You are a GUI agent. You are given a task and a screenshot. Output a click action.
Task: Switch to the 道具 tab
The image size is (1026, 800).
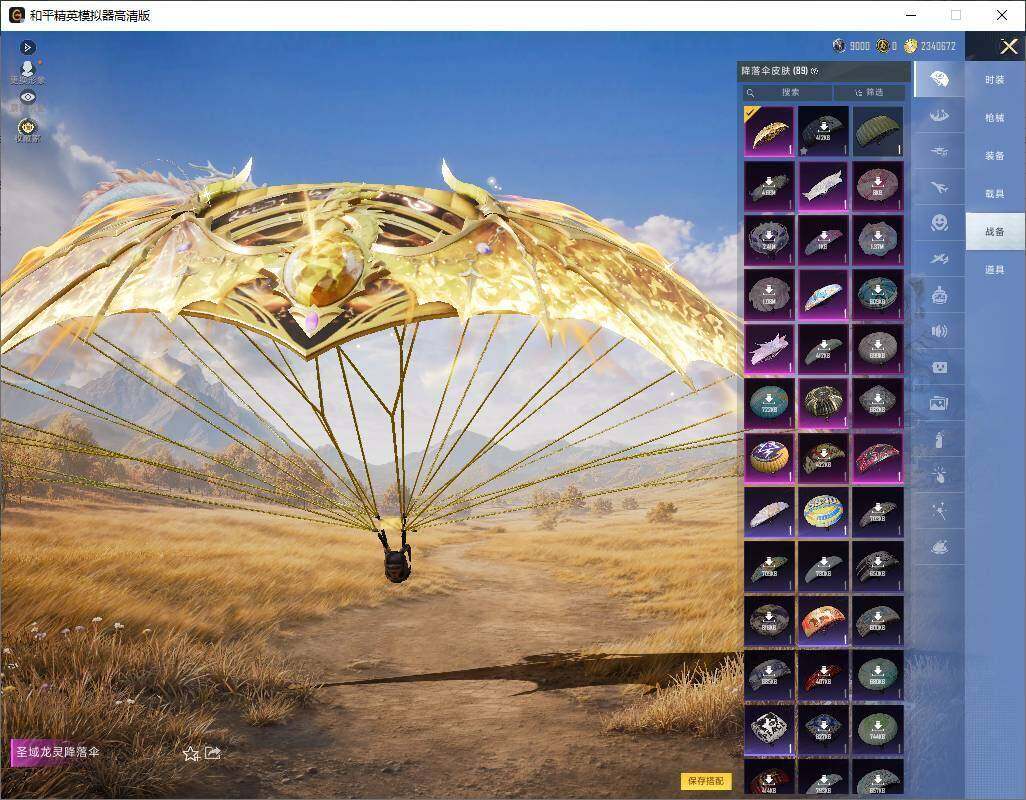point(995,270)
